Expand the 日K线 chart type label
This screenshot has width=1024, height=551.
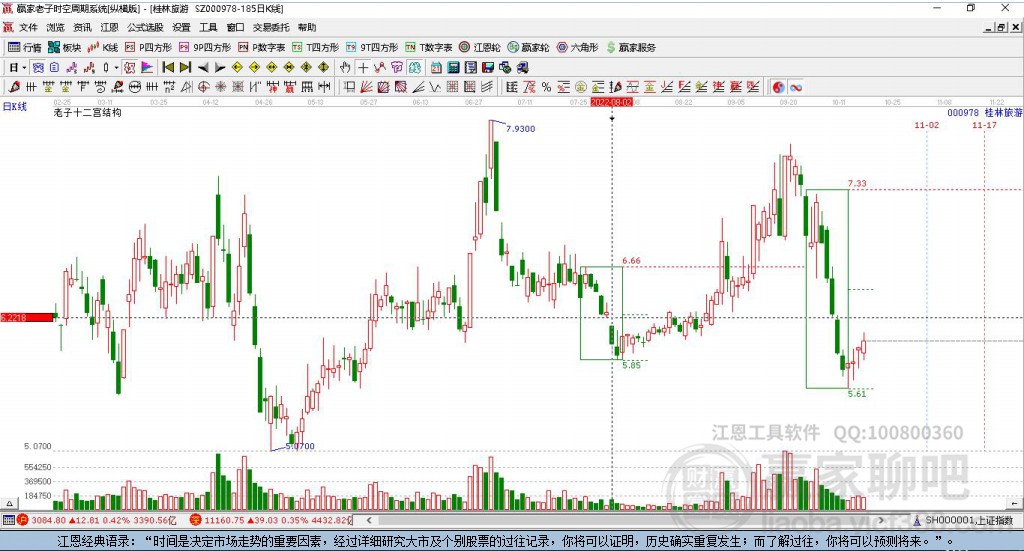click(13, 104)
